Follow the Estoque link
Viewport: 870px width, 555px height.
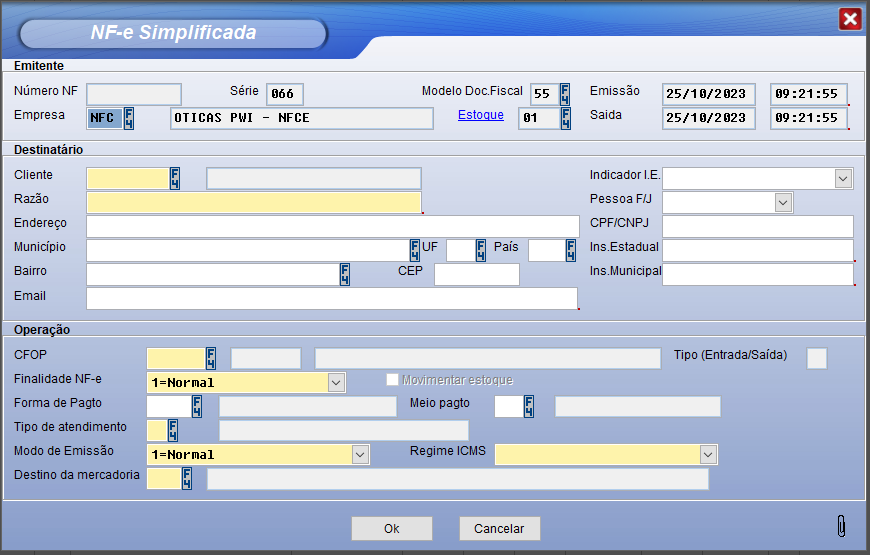click(480, 115)
